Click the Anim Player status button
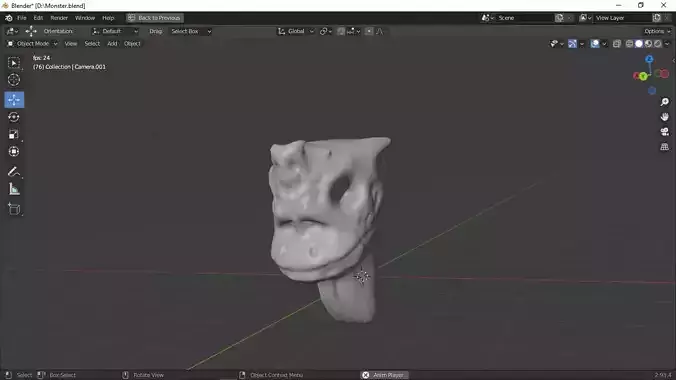676x380 pixels. pyautogui.click(x=384, y=375)
